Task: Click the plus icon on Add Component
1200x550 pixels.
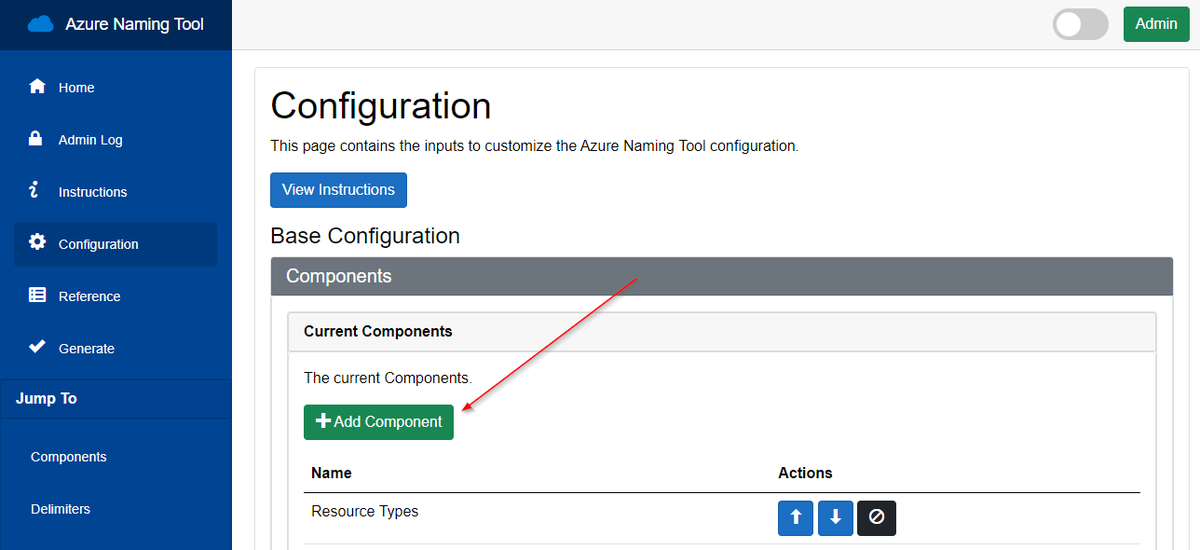Action: pos(323,421)
